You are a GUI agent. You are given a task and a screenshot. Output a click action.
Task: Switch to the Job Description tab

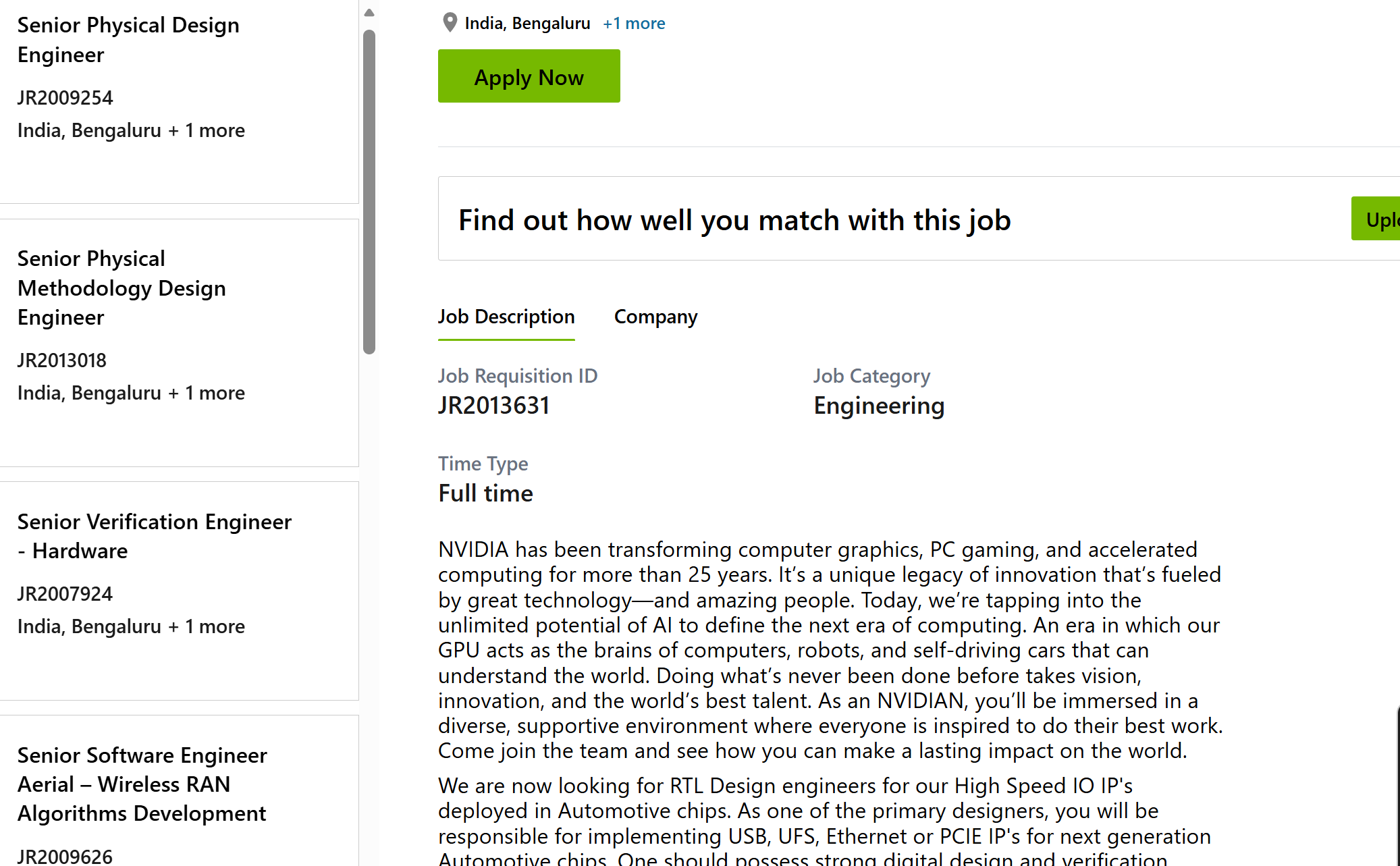point(506,317)
